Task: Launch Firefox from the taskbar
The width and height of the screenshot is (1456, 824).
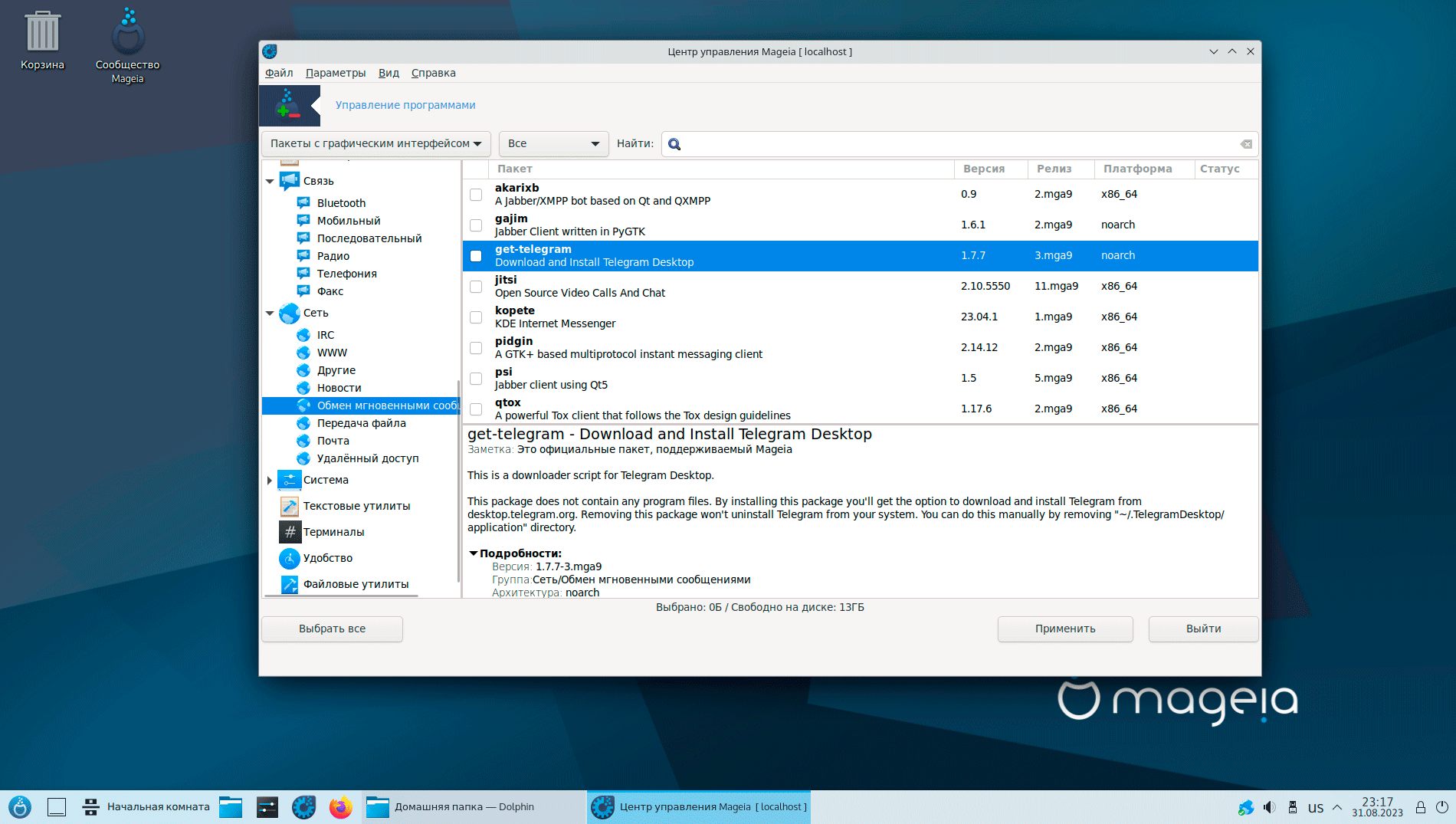Action: pyautogui.click(x=340, y=807)
